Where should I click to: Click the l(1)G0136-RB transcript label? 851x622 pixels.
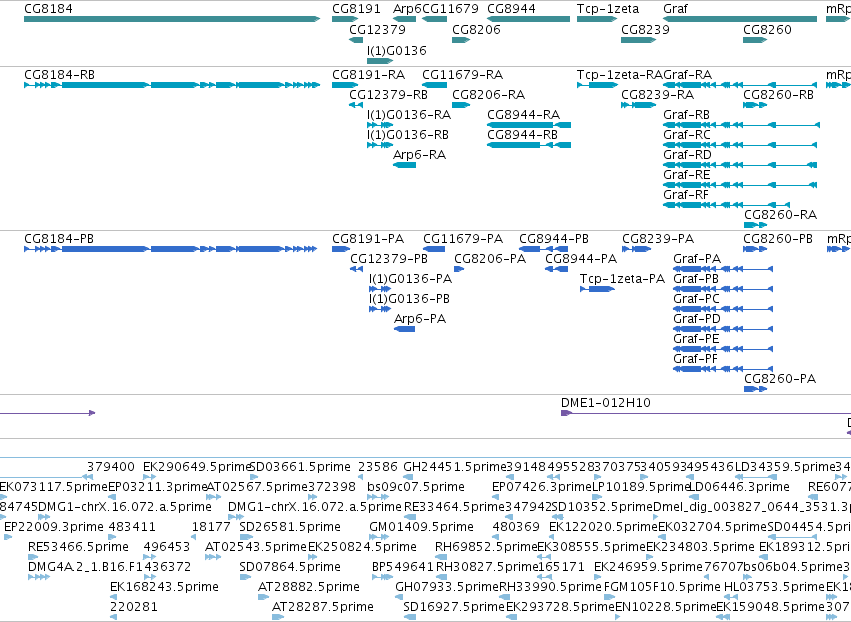point(408,135)
